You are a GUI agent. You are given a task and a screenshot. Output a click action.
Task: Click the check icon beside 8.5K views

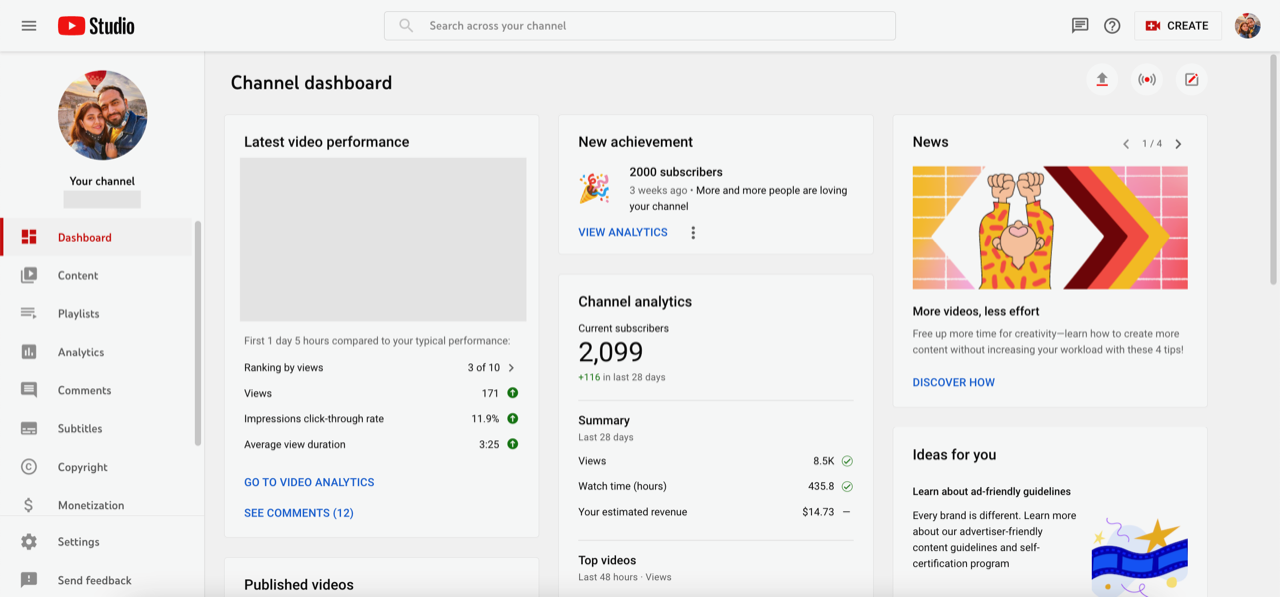click(x=847, y=461)
